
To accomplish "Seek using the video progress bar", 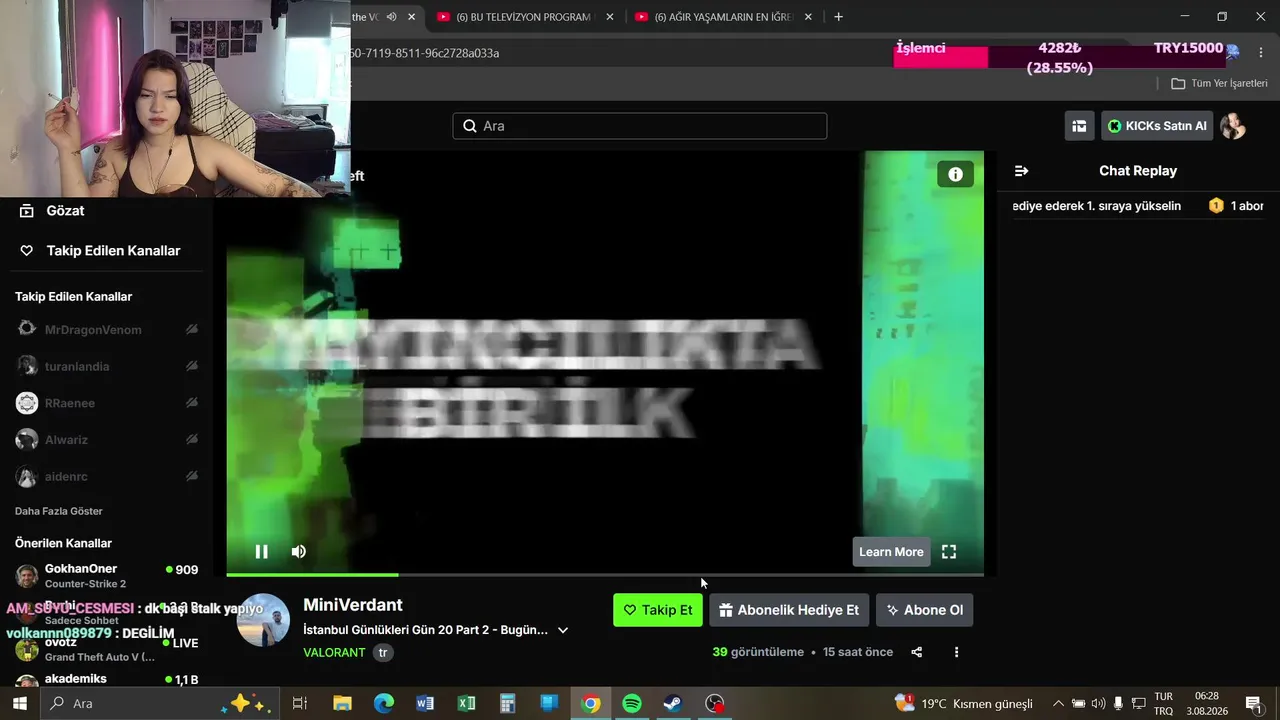I will [x=605, y=574].
